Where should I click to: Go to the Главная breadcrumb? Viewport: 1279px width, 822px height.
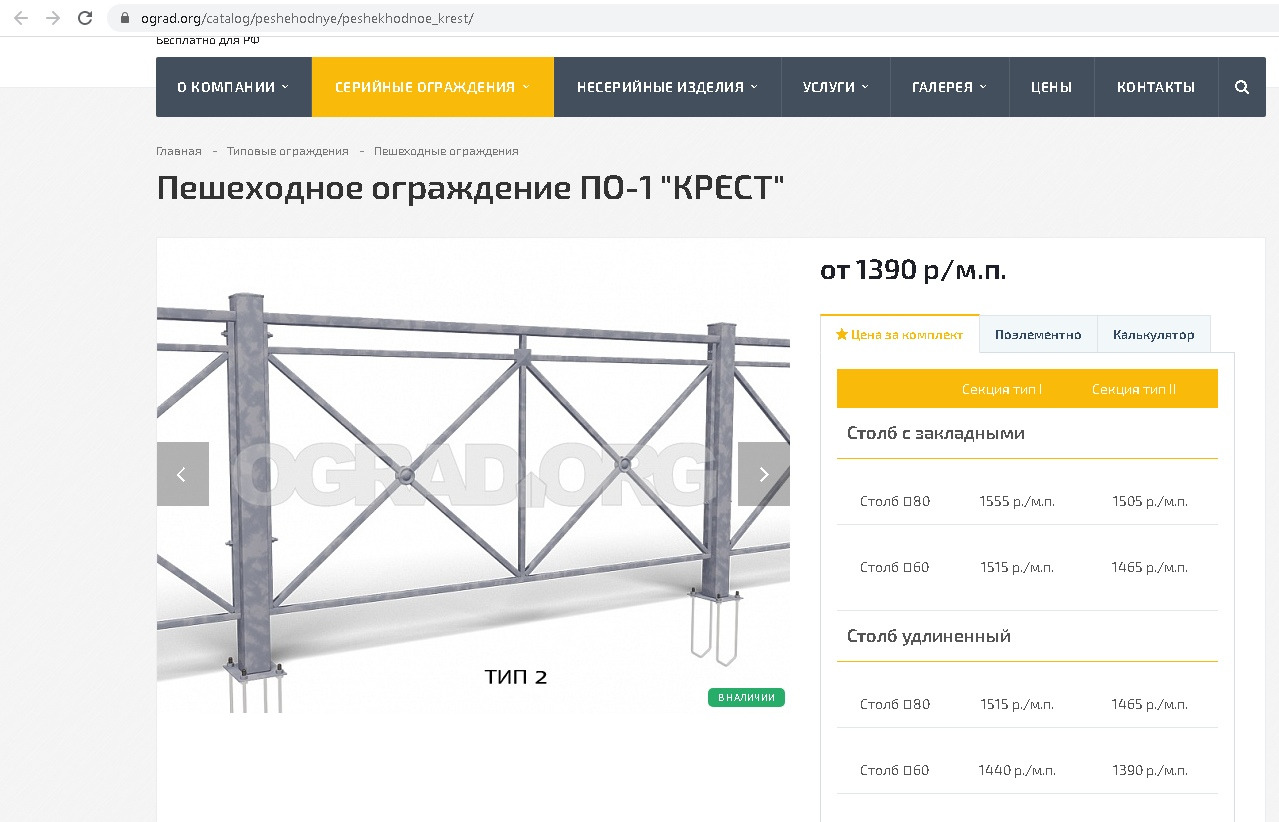pyautogui.click(x=179, y=151)
